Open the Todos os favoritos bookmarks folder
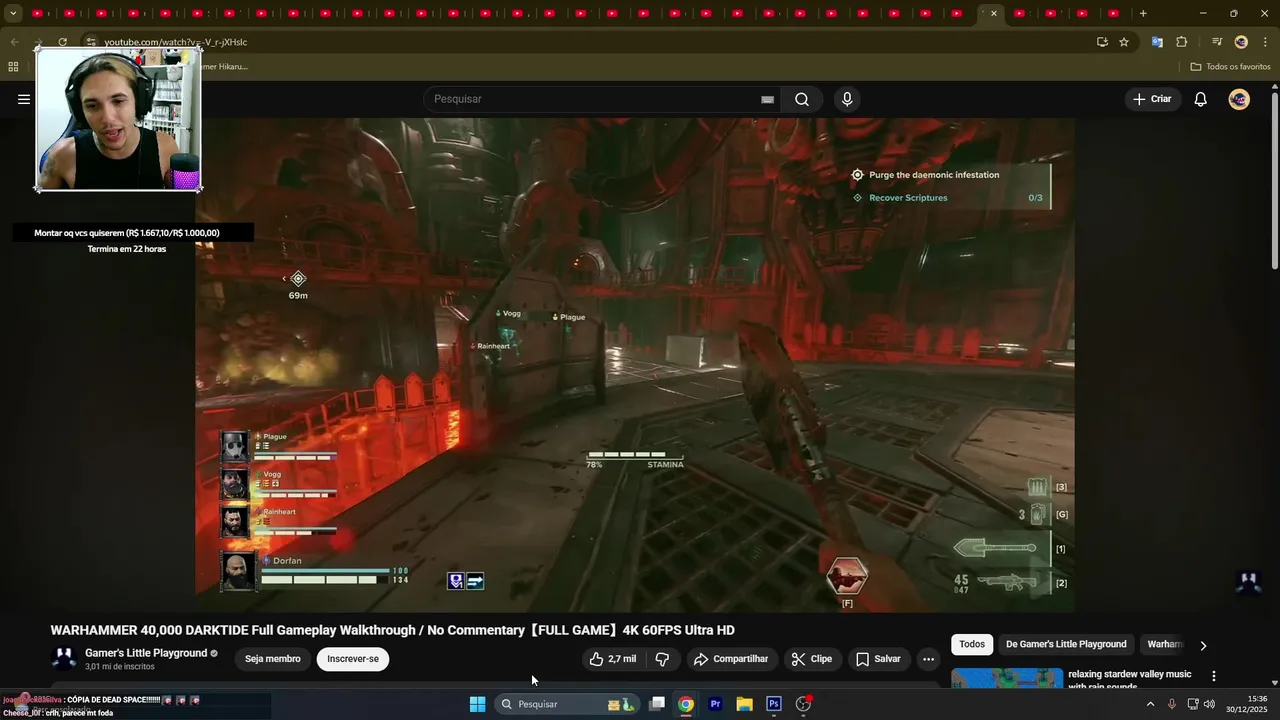This screenshot has height=720, width=1280. 1230,67
